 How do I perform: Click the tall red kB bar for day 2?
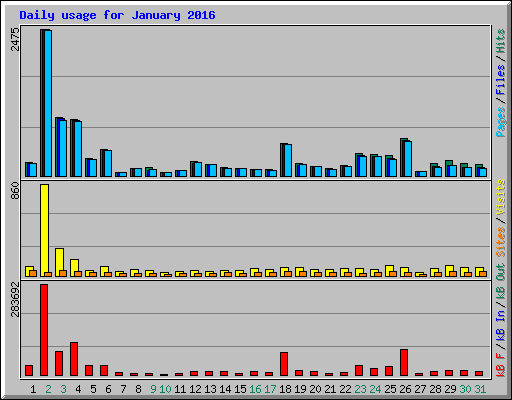44,330
